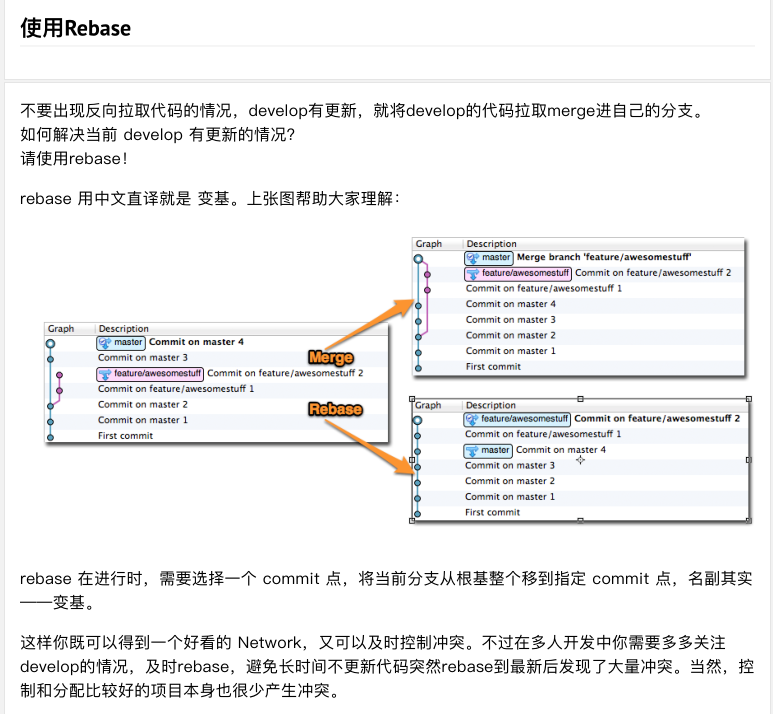This screenshot has width=773, height=714.
Task: Click the line '如何解决当前 develop 有更新的情况?'
Action: (x=158, y=135)
